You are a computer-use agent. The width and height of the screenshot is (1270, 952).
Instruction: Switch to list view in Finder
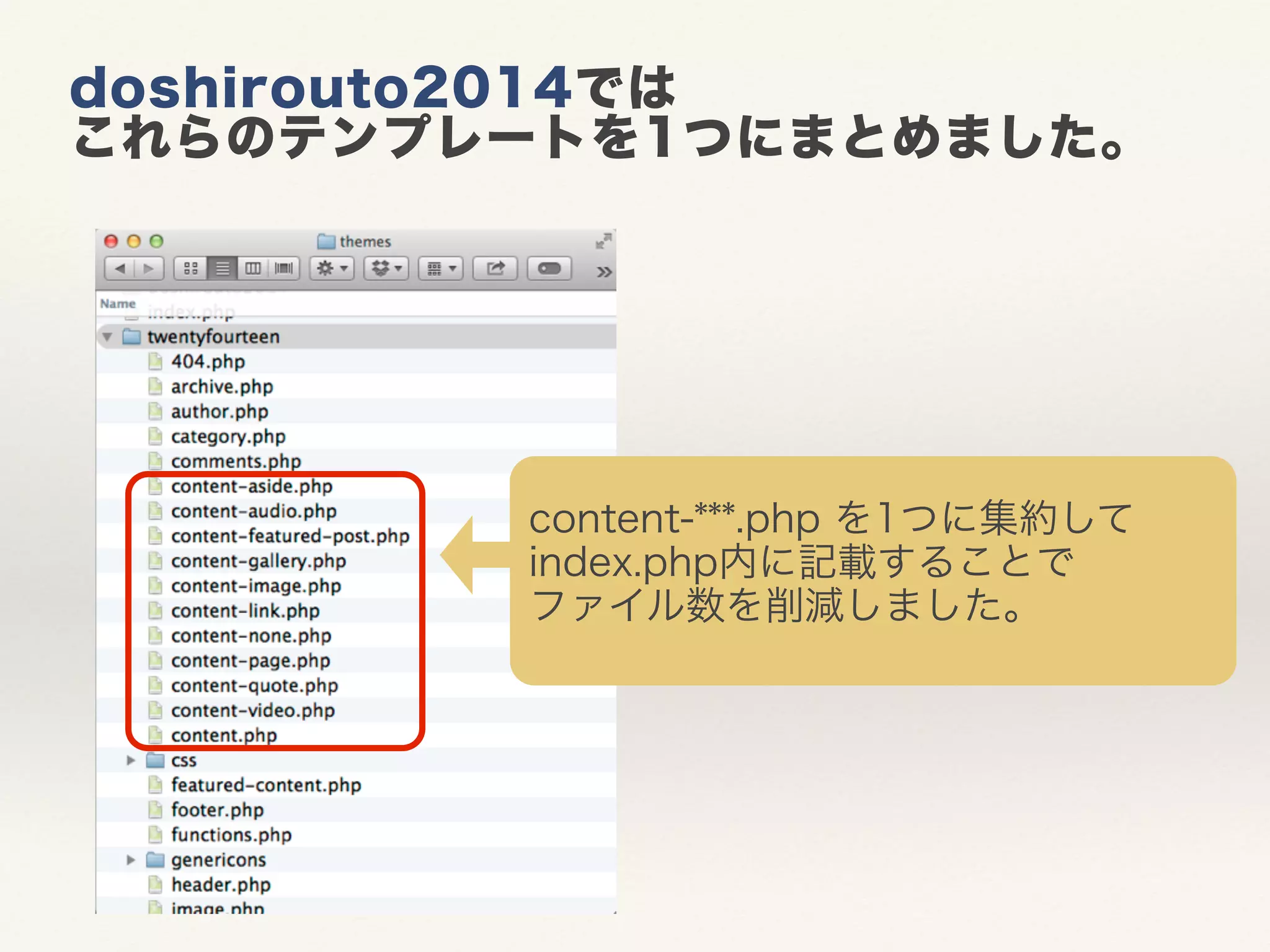coord(222,268)
